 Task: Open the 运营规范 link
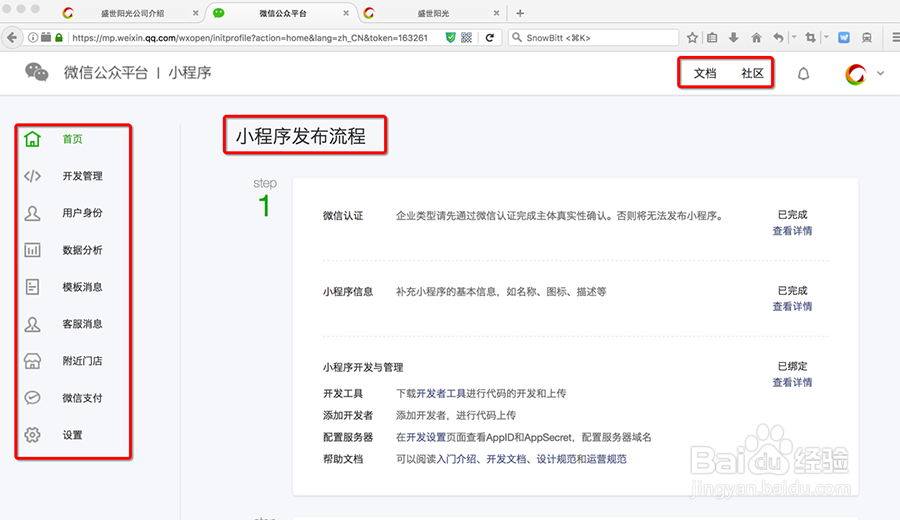pos(607,459)
